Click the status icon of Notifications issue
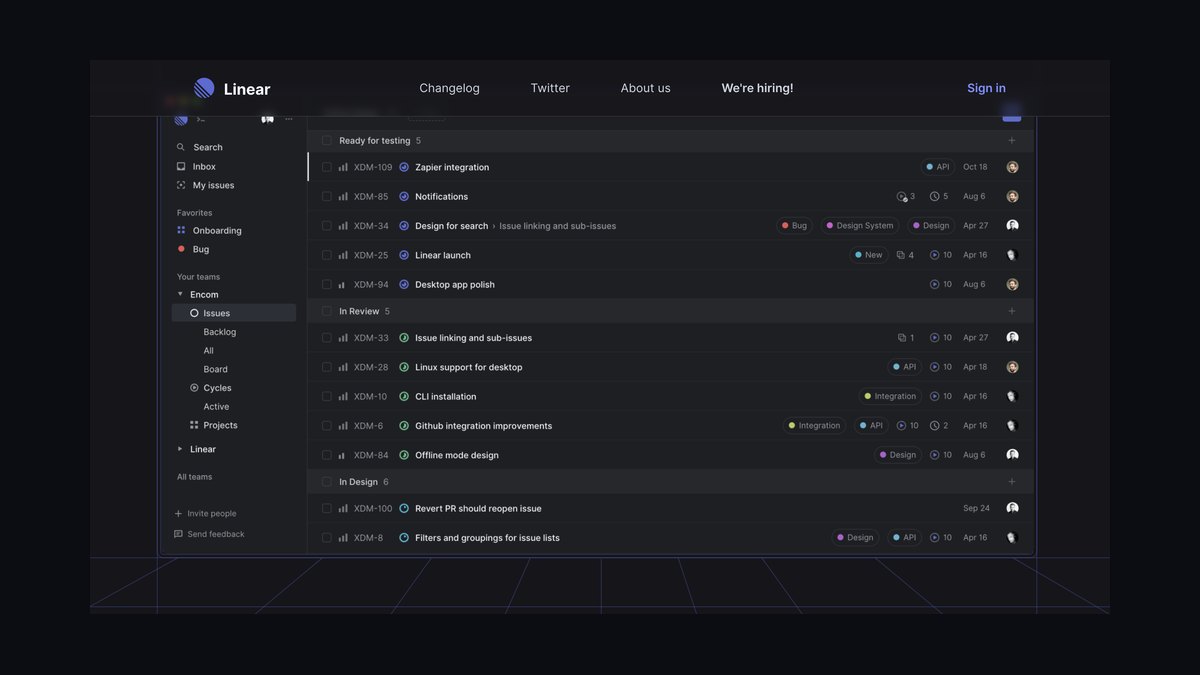The height and width of the screenshot is (675, 1200). click(x=404, y=196)
